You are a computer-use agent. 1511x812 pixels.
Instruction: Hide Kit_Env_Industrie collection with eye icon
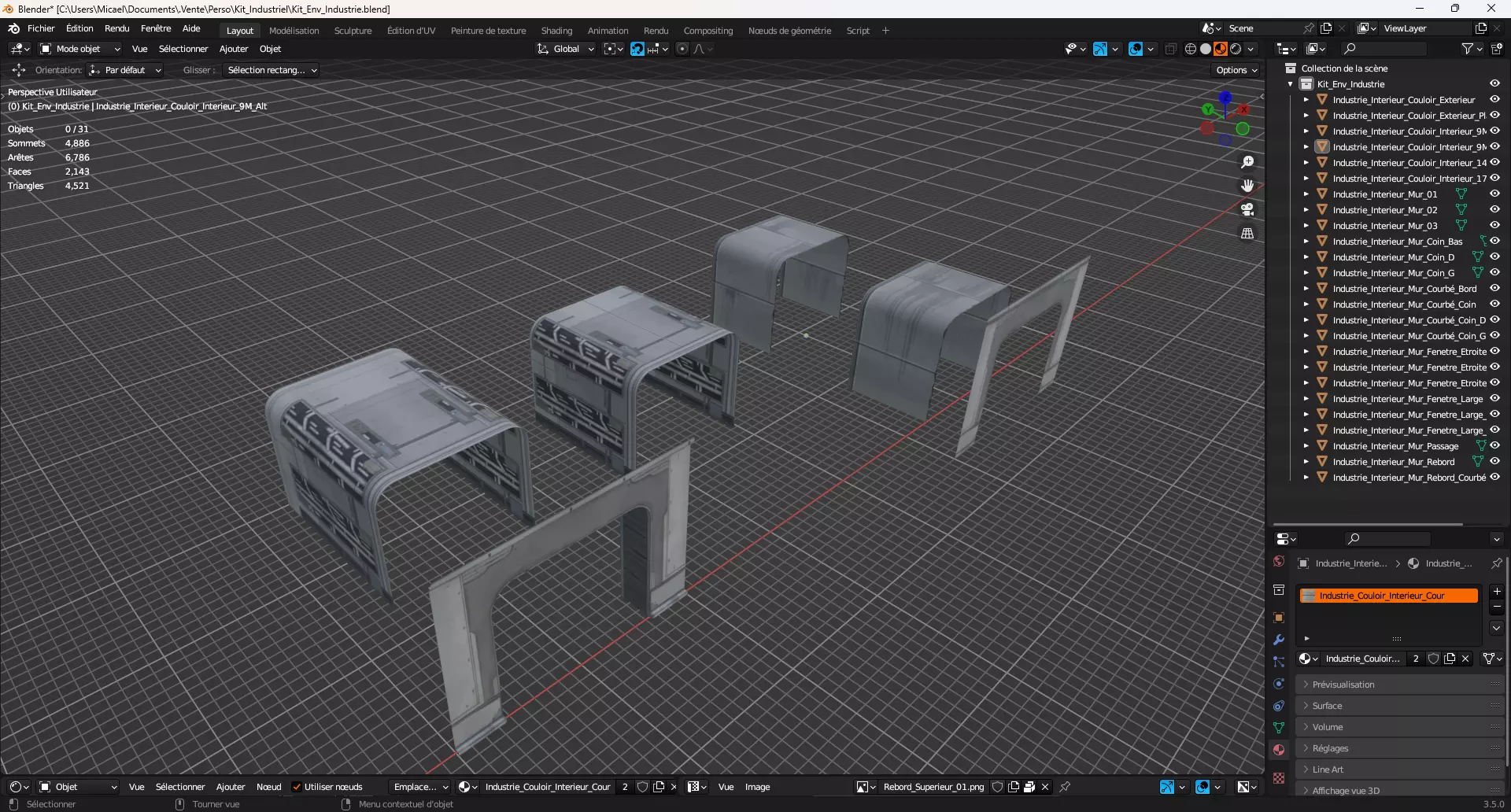pyautogui.click(x=1494, y=83)
